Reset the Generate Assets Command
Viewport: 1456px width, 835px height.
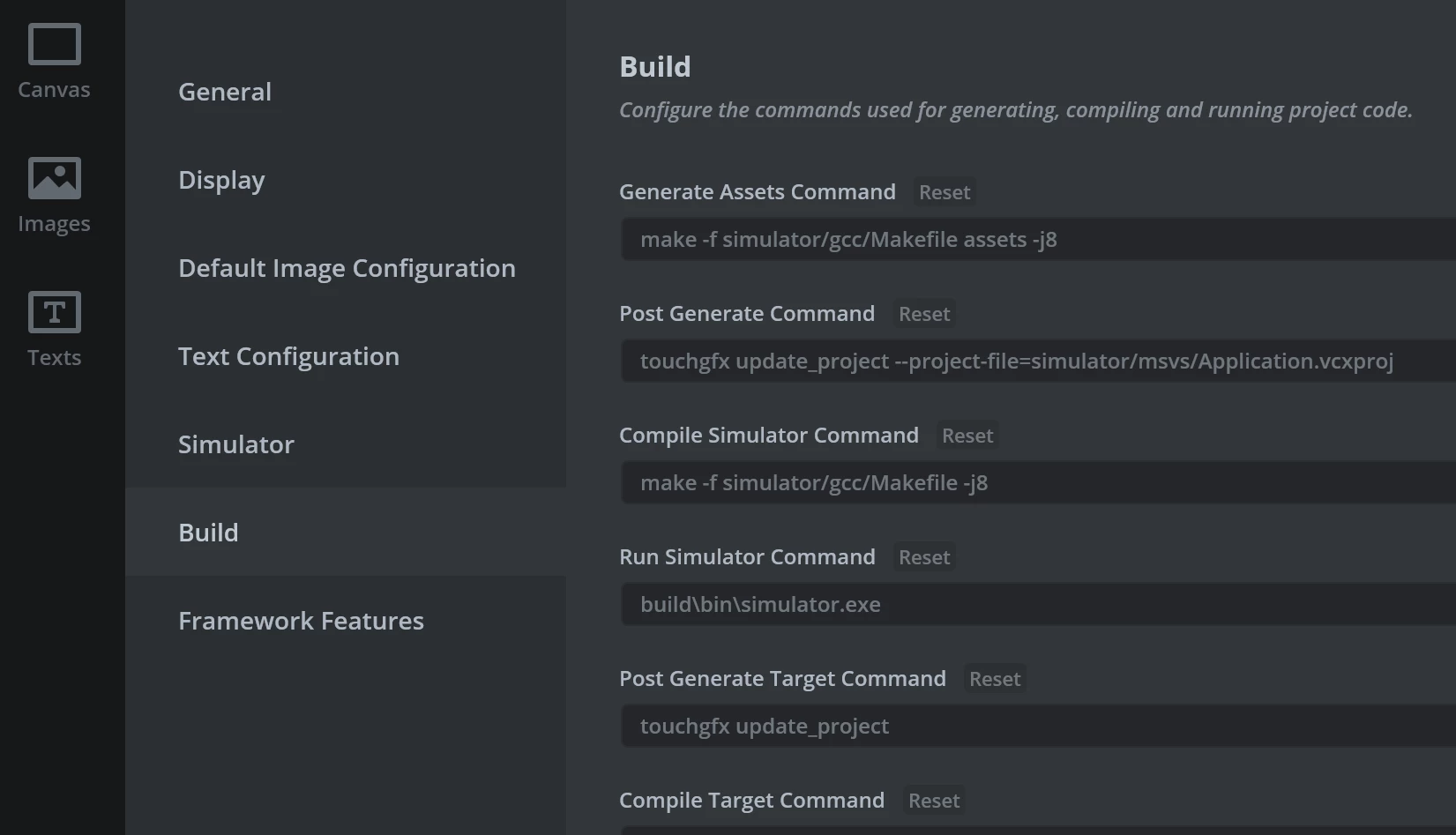[x=945, y=192]
